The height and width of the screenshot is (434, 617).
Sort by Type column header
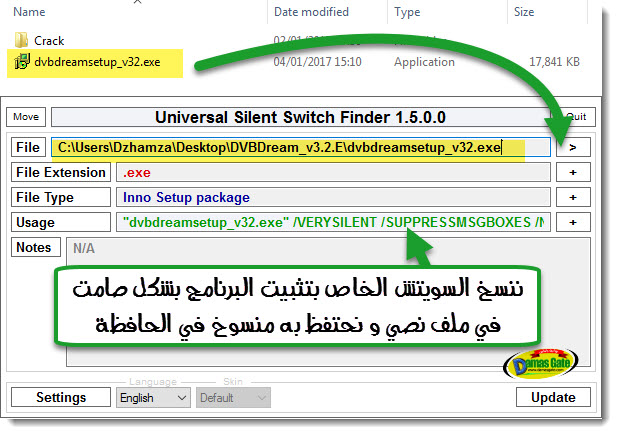[x=407, y=12]
